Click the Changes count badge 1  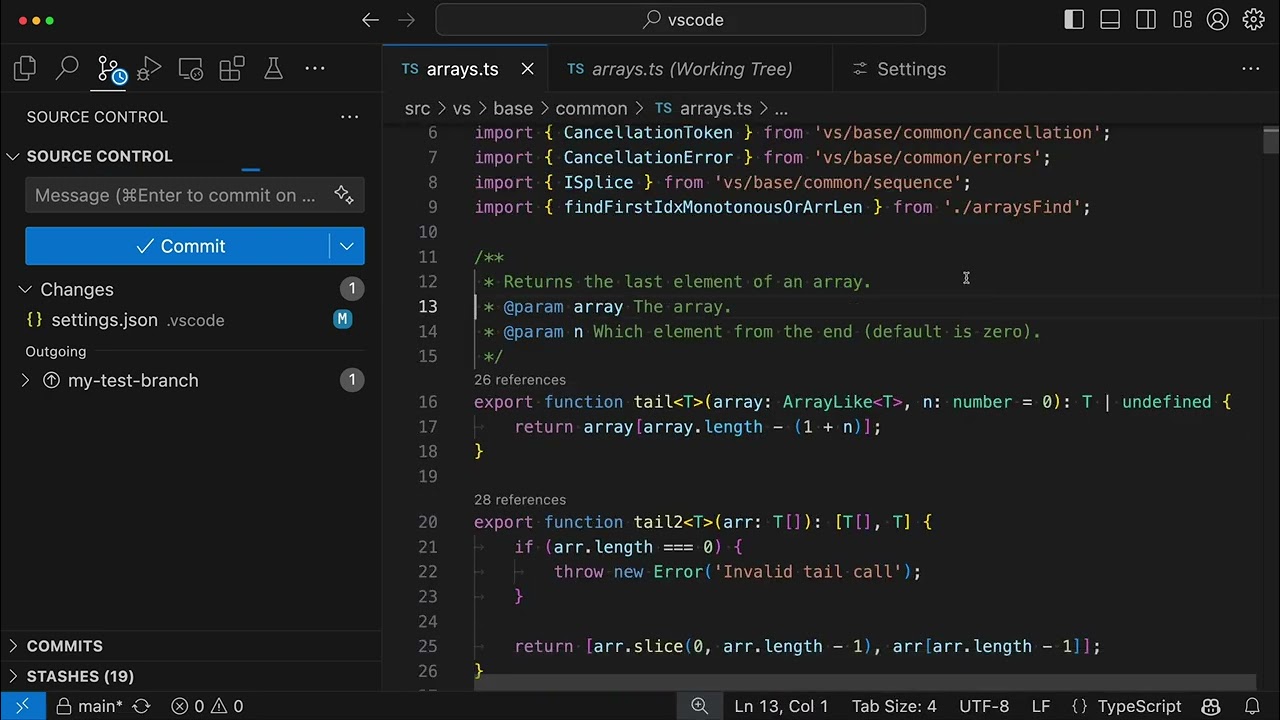352,289
